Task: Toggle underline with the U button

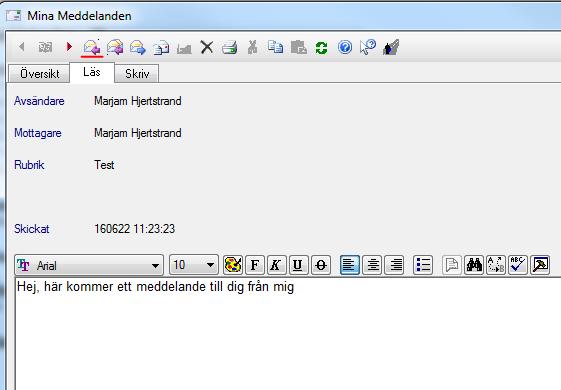Action: click(298, 265)
